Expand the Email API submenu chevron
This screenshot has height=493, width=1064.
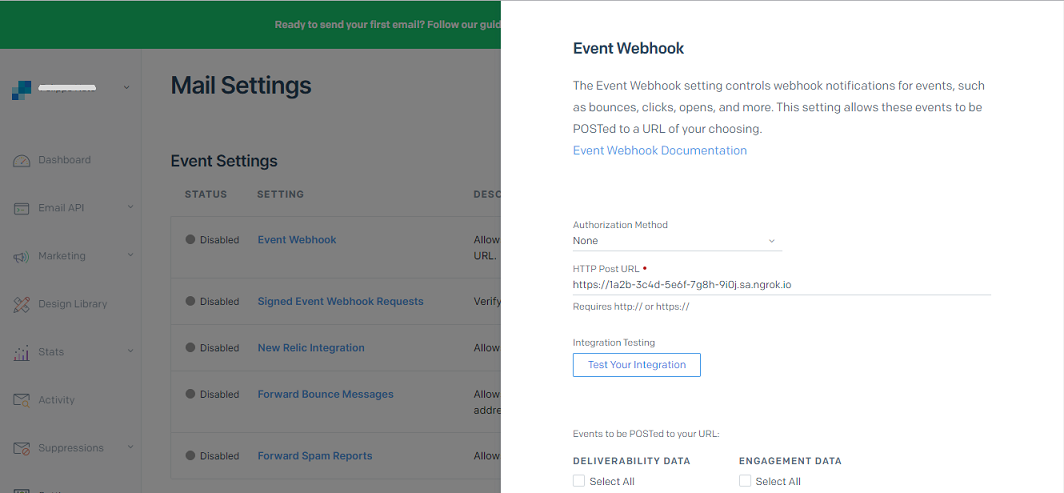click(x=130, y=207)
